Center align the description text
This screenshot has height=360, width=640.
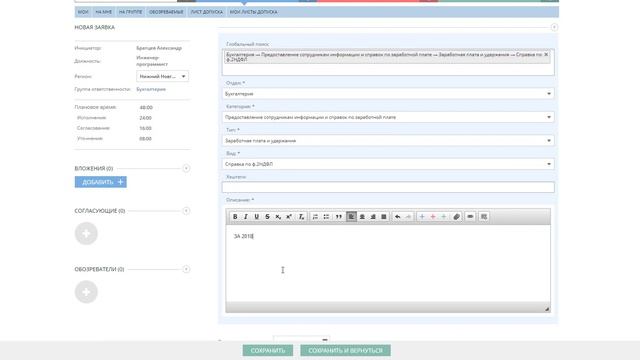362,217
